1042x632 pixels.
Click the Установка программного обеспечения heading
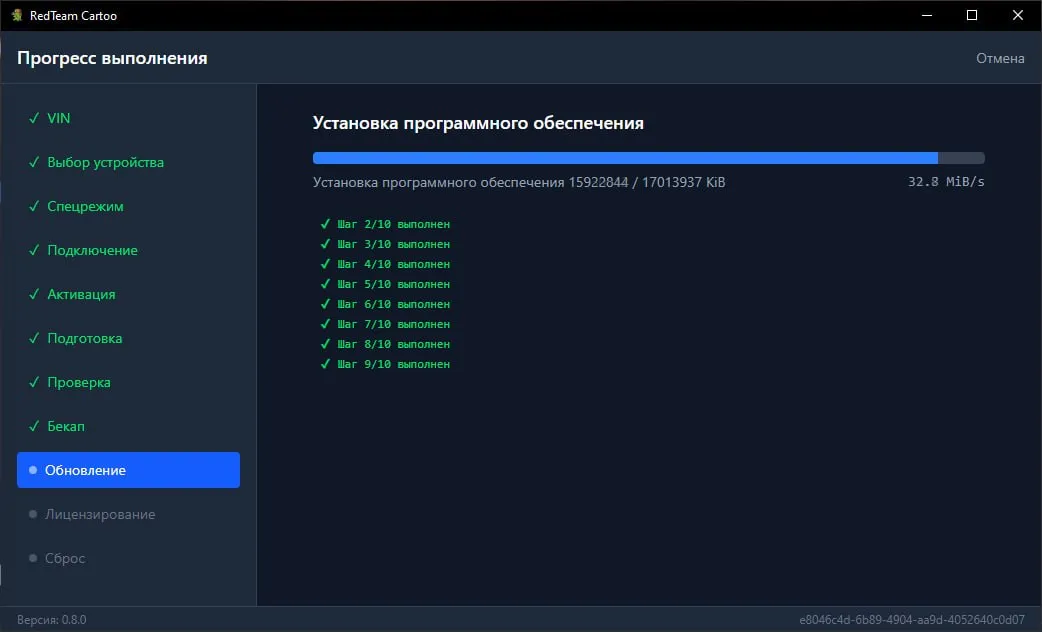478,124
